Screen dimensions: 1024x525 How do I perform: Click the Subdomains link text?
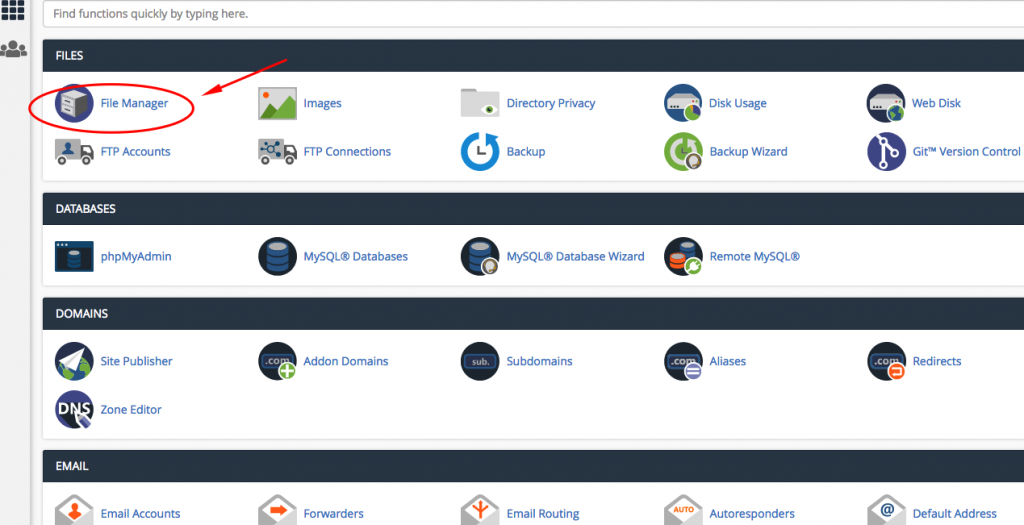pyautogui.click(x=539, y=361)
